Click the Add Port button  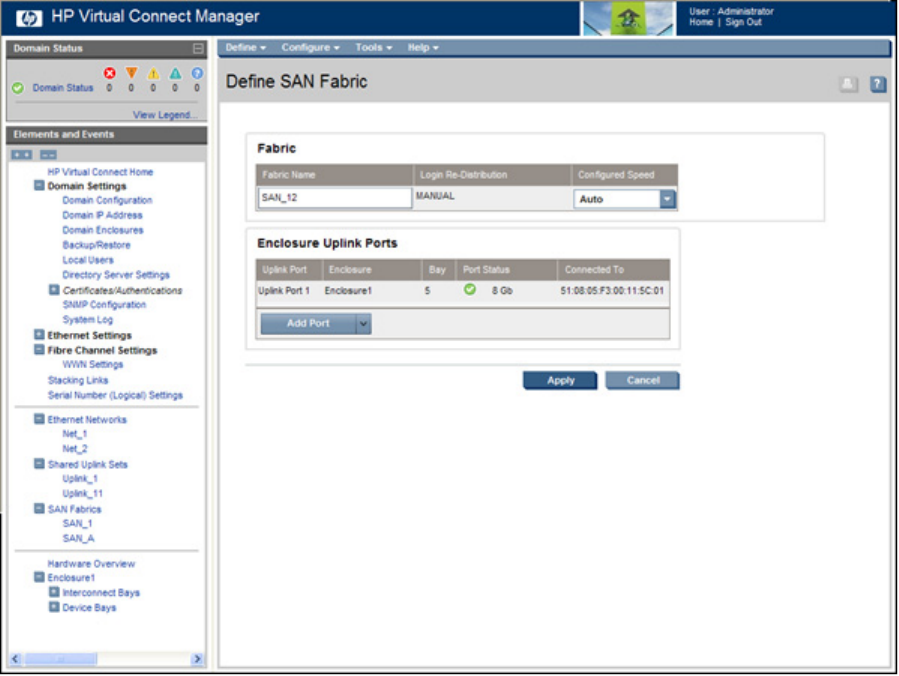(308, 324)
